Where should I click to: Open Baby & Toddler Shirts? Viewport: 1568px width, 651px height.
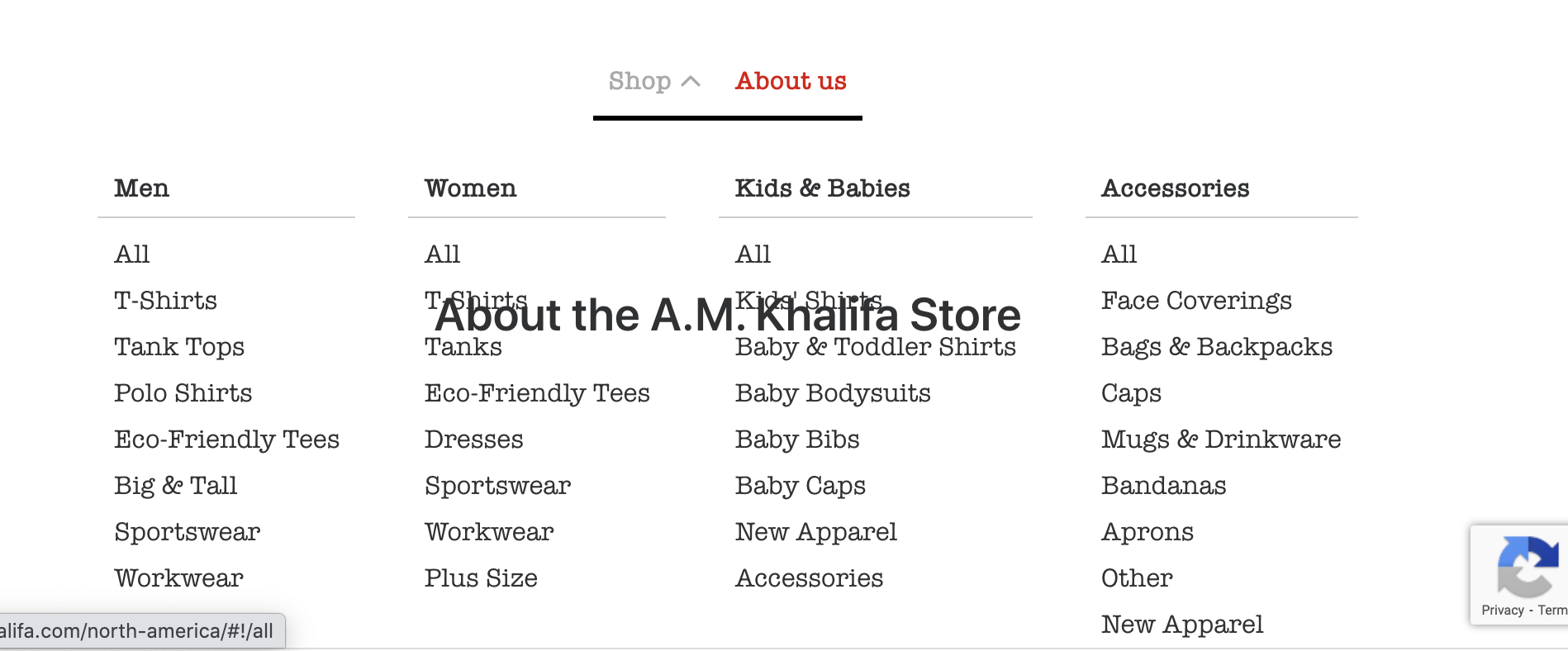pos(875,347)
